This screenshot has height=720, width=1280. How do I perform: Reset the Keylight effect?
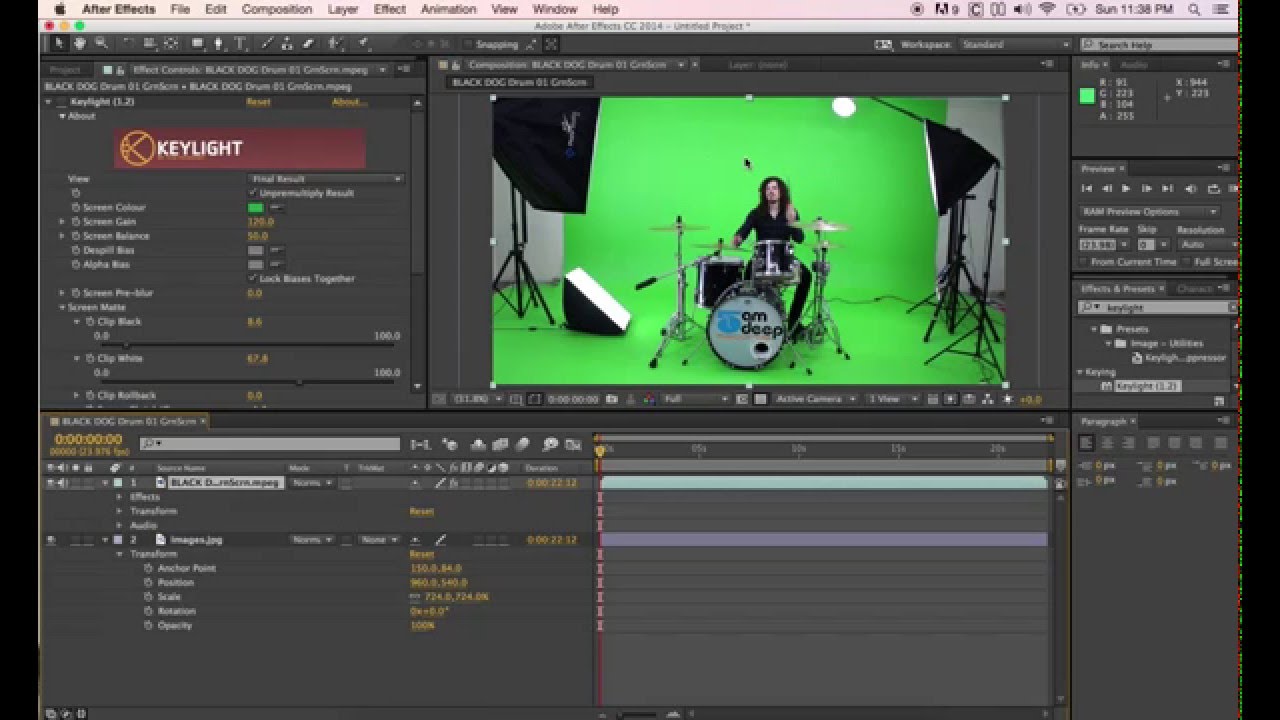pyautogui.click(x=258, y=102)
